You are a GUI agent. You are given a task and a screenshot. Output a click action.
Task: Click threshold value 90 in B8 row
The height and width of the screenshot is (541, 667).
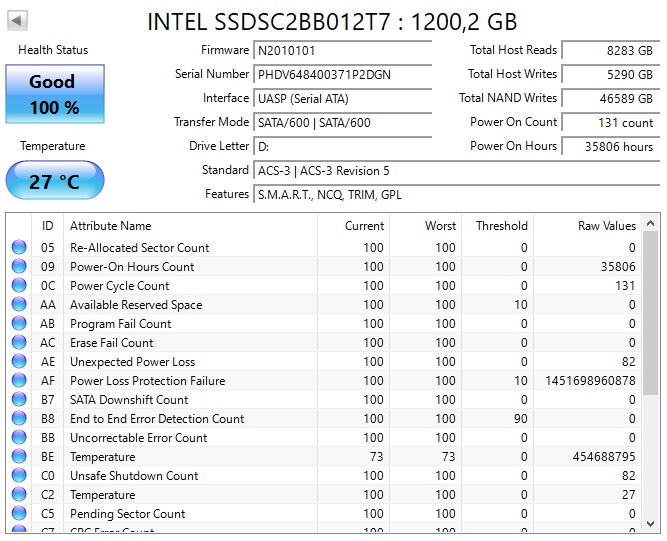click(521, 419)
